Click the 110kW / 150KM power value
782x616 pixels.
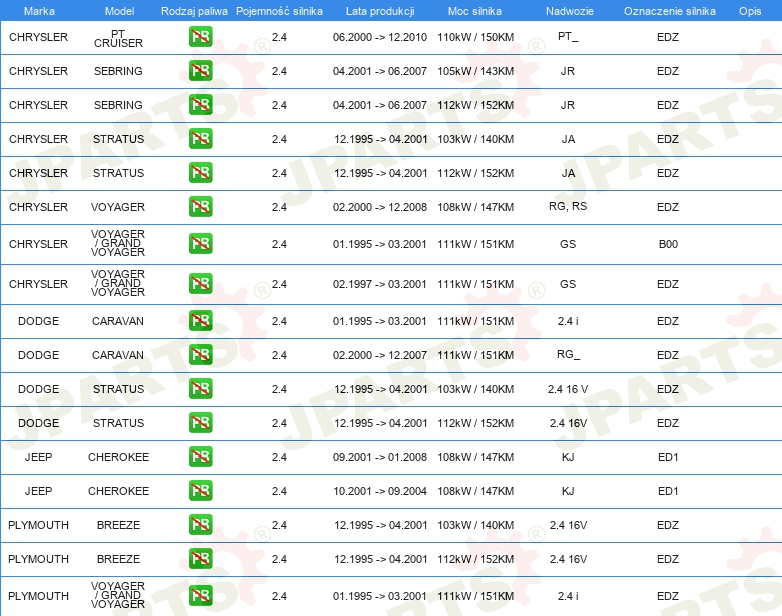point(476,37)
